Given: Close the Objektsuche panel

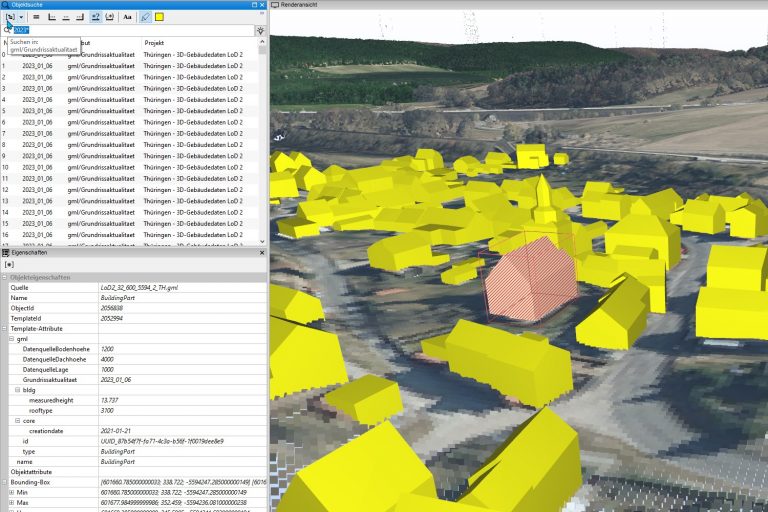Looking at the screenshot, I should tap(262, 5).
